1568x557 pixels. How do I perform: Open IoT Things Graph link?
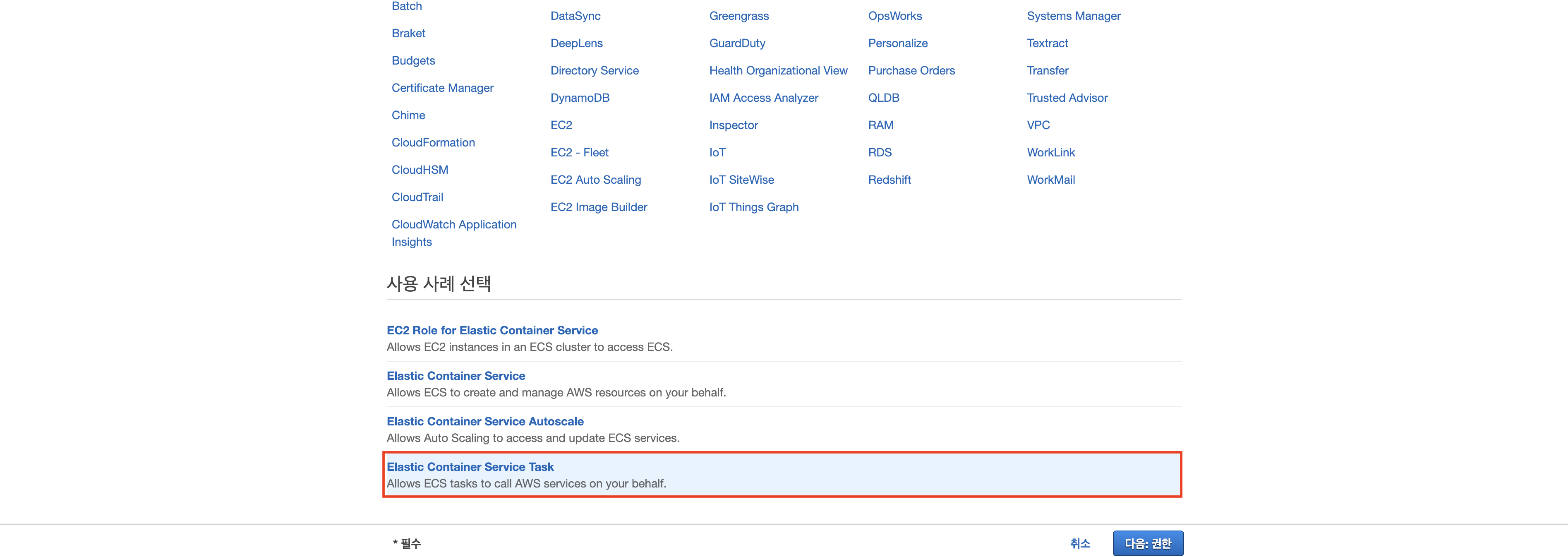[x=753, y=208]
